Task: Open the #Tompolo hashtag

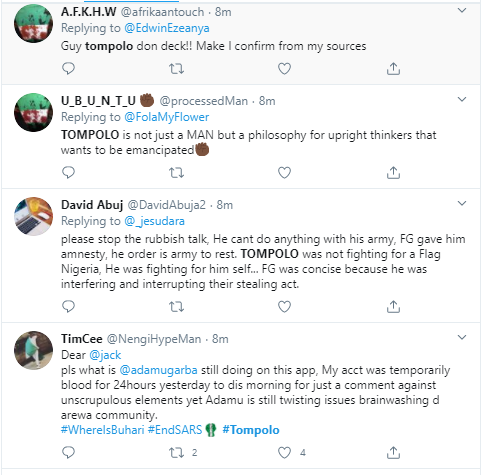Action: [251, 430]
